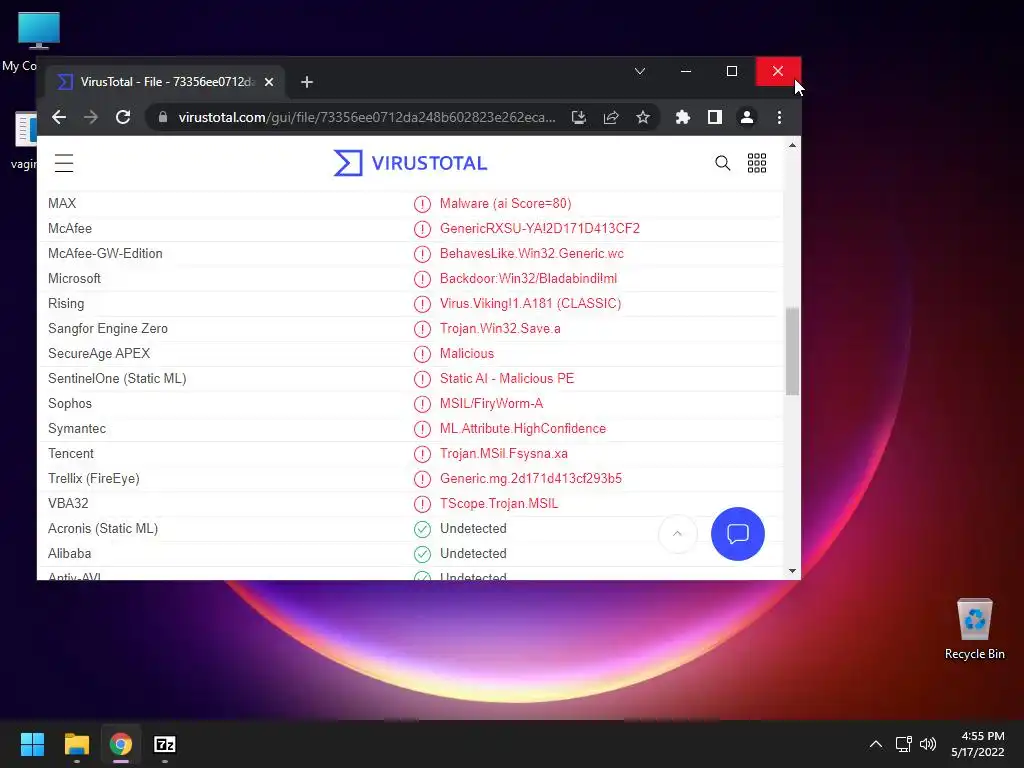Click the round scroll-to-top arrow button

[677, 534]
